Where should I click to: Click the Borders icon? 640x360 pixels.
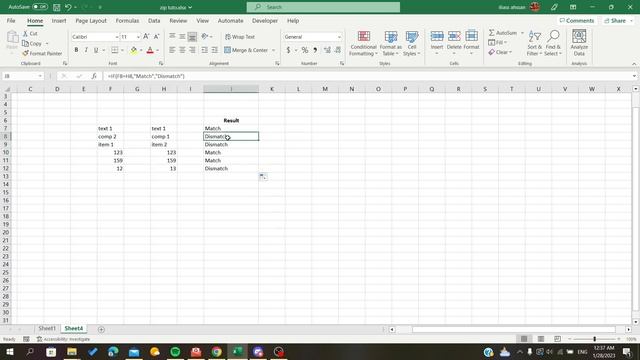[115, 50]
